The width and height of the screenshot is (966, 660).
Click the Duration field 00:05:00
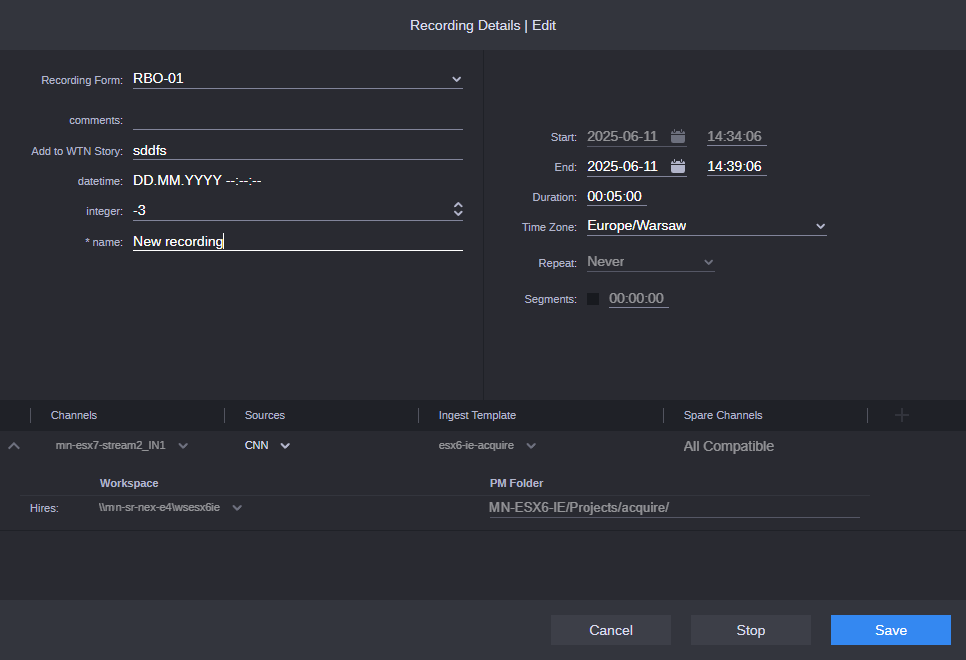(616, 197)
